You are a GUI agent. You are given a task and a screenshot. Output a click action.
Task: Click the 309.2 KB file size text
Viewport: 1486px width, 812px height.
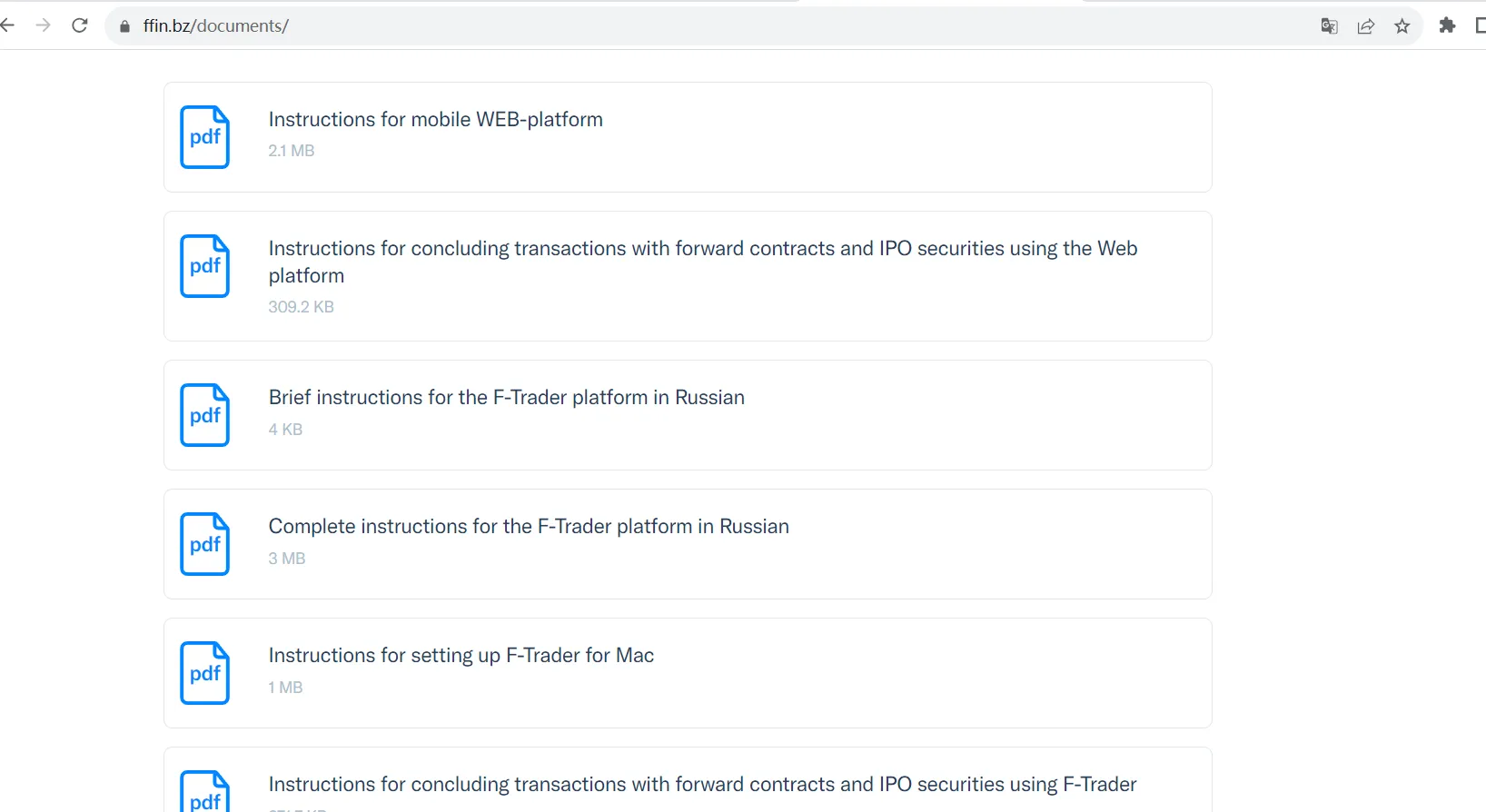pos(302,307)
